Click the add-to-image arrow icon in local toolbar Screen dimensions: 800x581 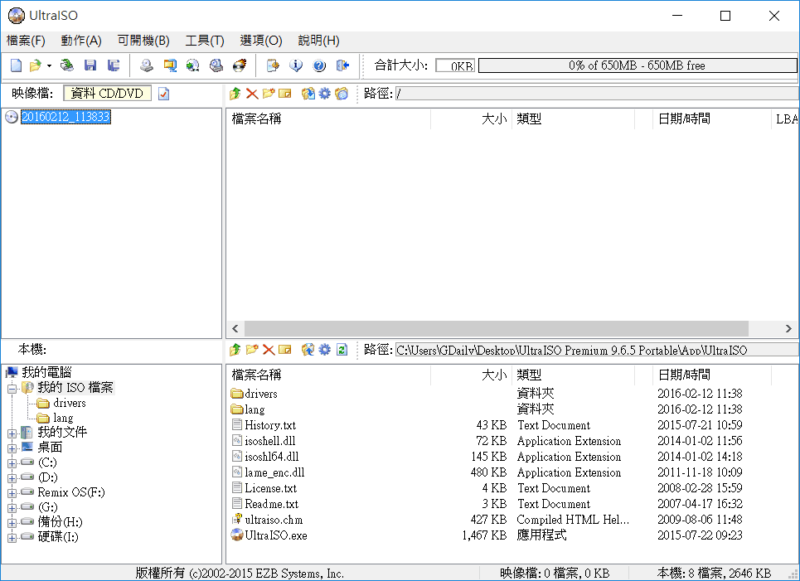[308, 349]
